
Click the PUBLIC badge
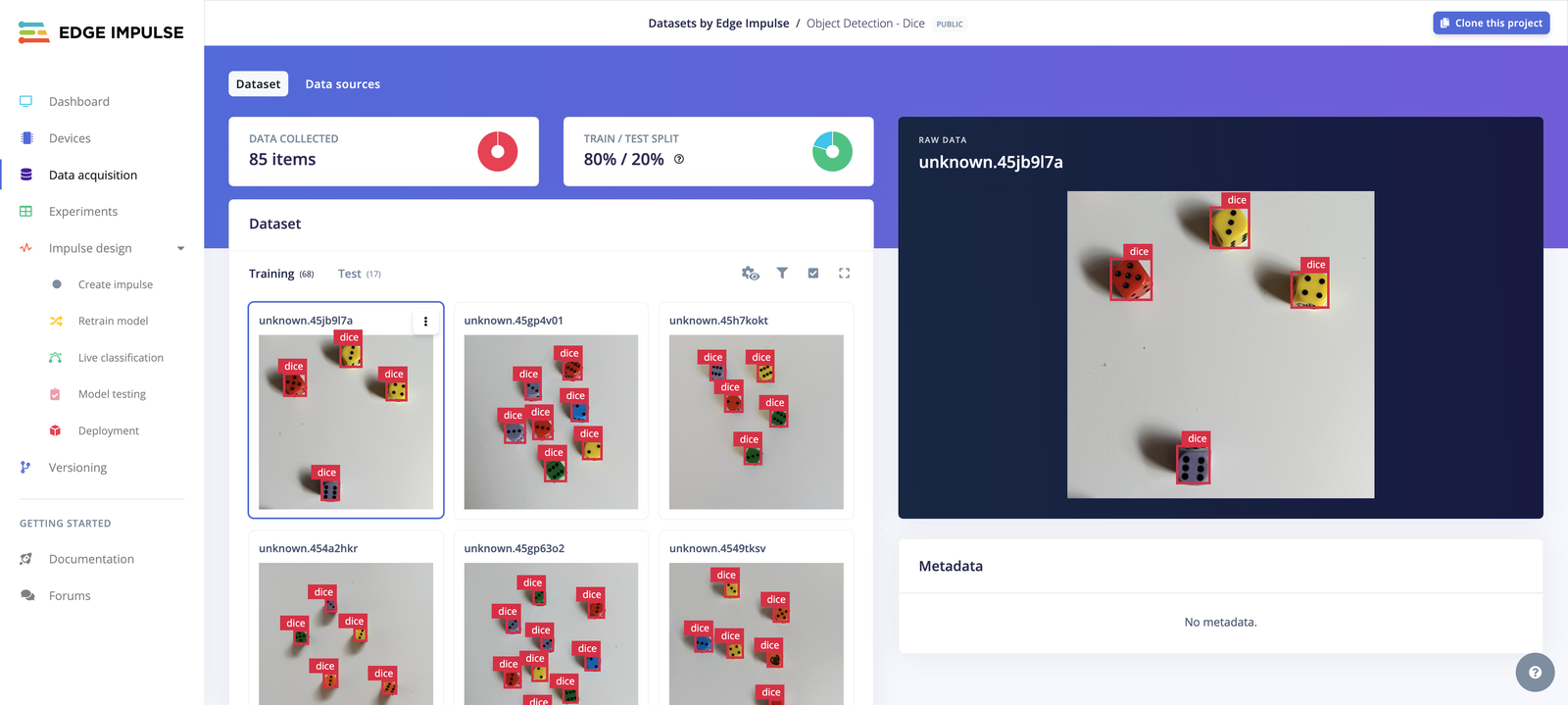point(950,24)
